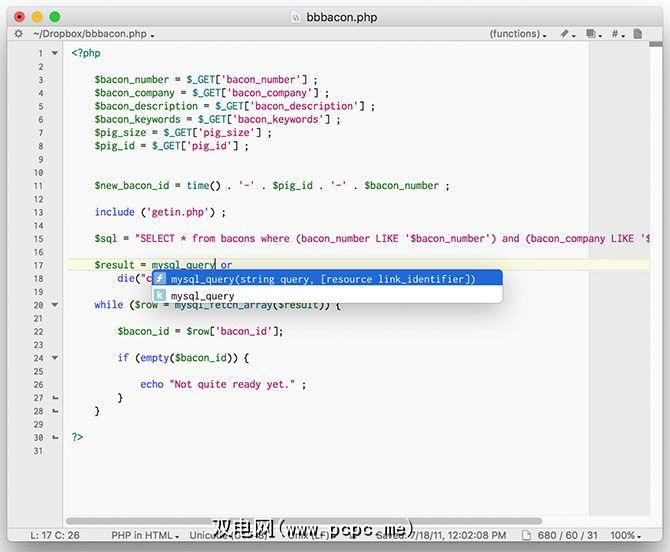The width and height of the screenshot is (670, 552).
Task: Open the stacked-documents includes popup
Action: pos(594,34)
